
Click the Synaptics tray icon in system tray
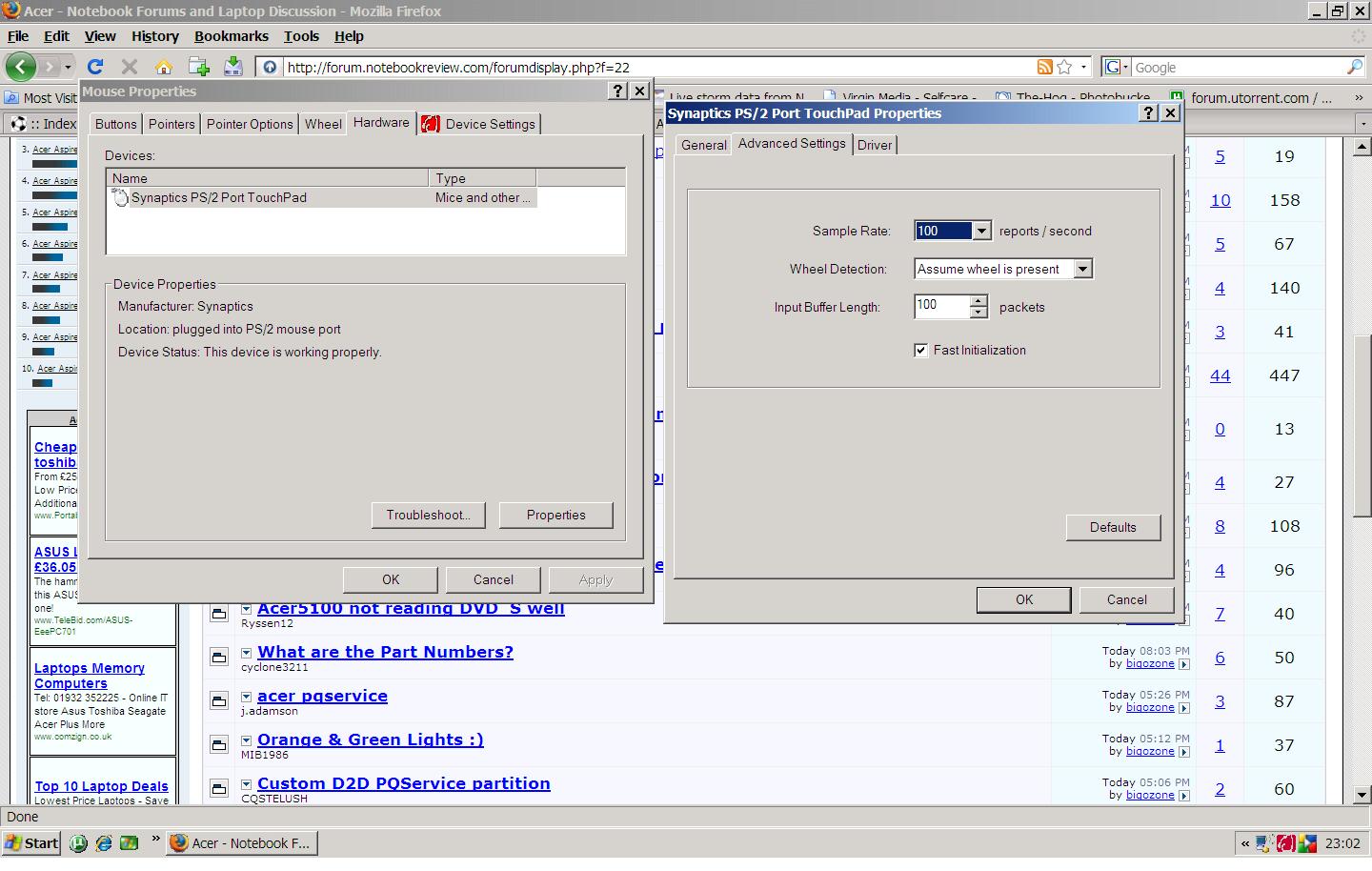click(1286, 843)
